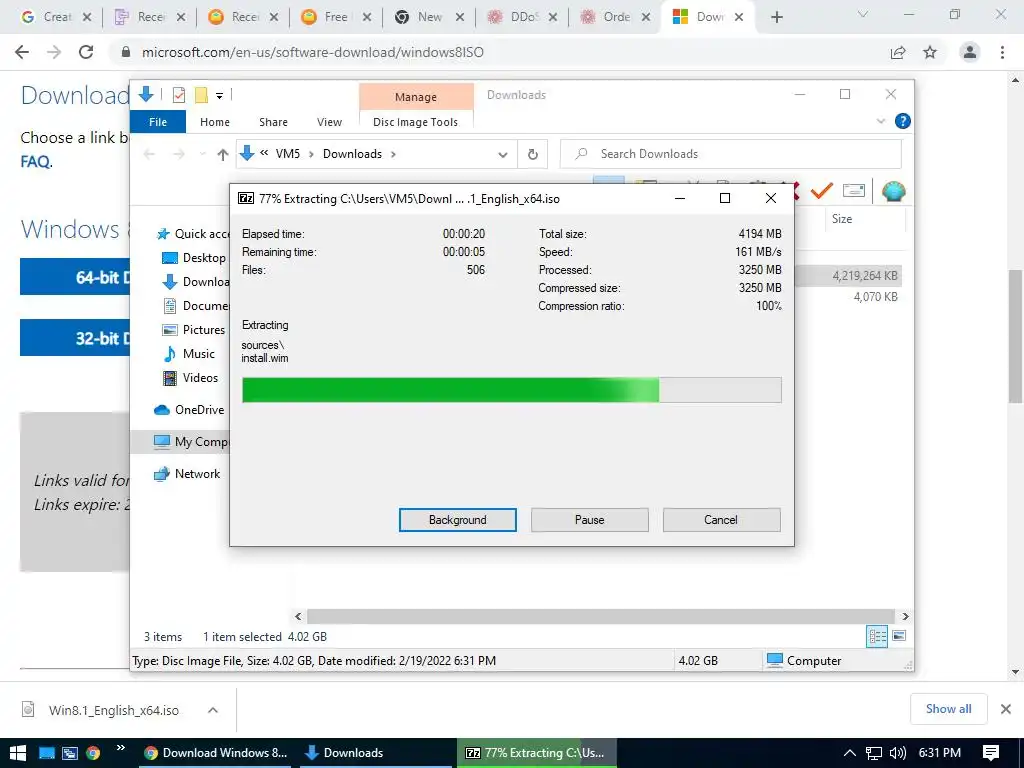Click the horizontal scrollbar right arrow
This screenshot has width=1024, height=768.
coord(905,616)
